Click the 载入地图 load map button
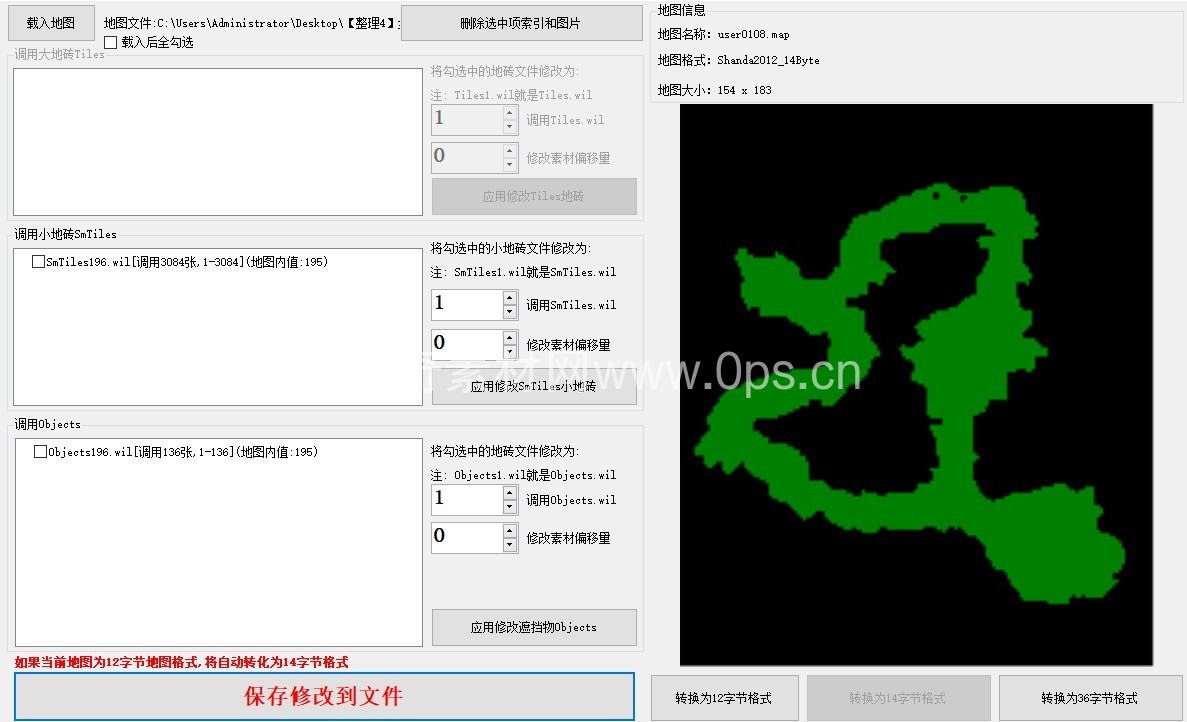Viewport: 1187px width, 722px height. [52, 22]
